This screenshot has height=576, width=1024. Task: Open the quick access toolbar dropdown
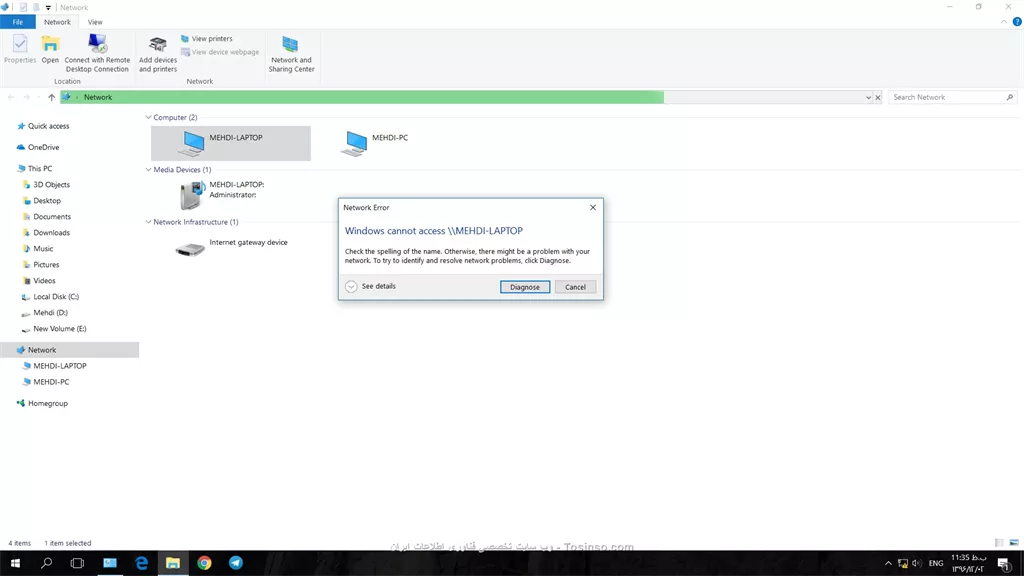(48, 8)
